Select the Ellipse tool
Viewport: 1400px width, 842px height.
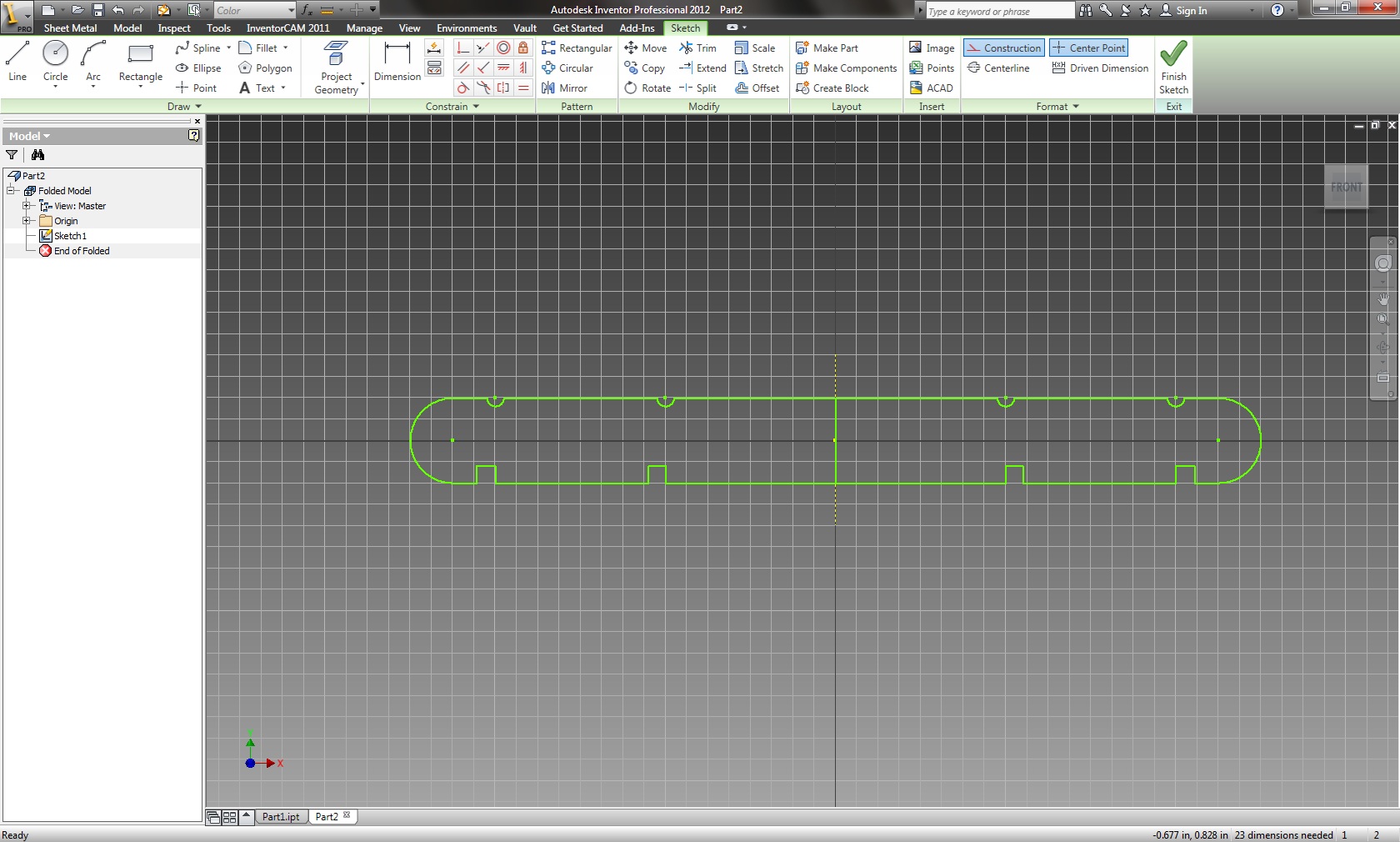198,68
